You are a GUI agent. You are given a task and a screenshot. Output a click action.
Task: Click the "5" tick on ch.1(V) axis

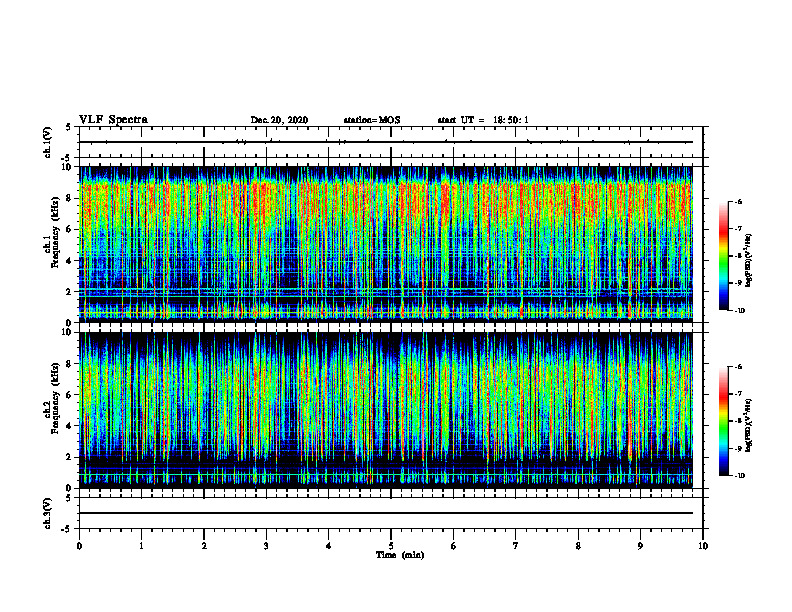point(70,127)
